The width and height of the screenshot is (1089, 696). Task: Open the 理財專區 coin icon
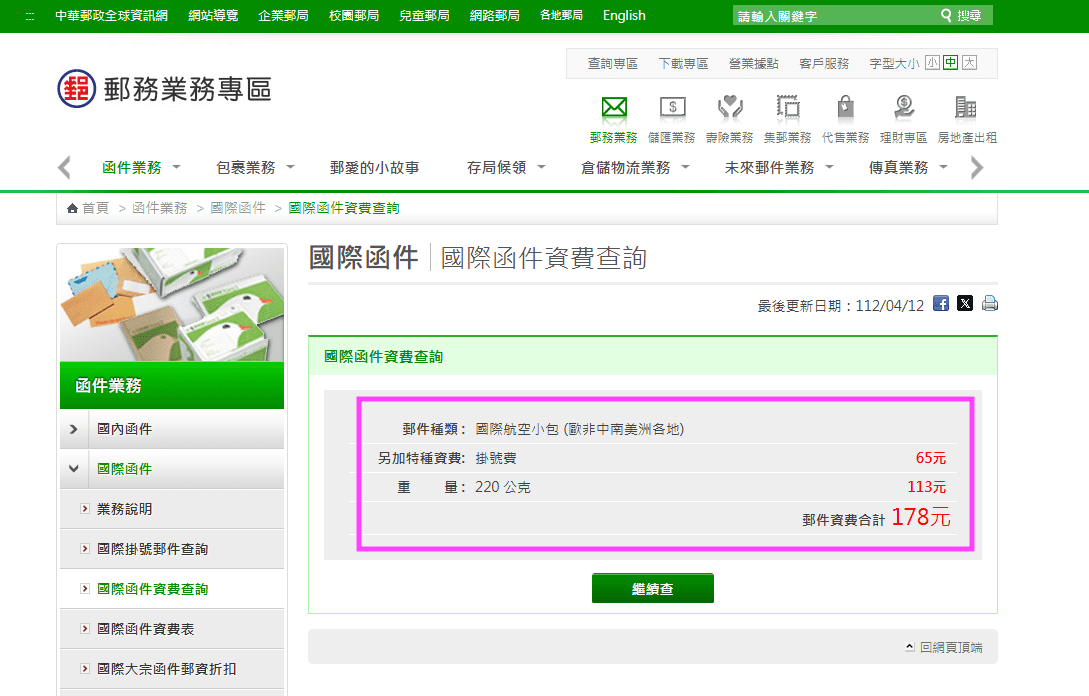[x=904, y=108]
